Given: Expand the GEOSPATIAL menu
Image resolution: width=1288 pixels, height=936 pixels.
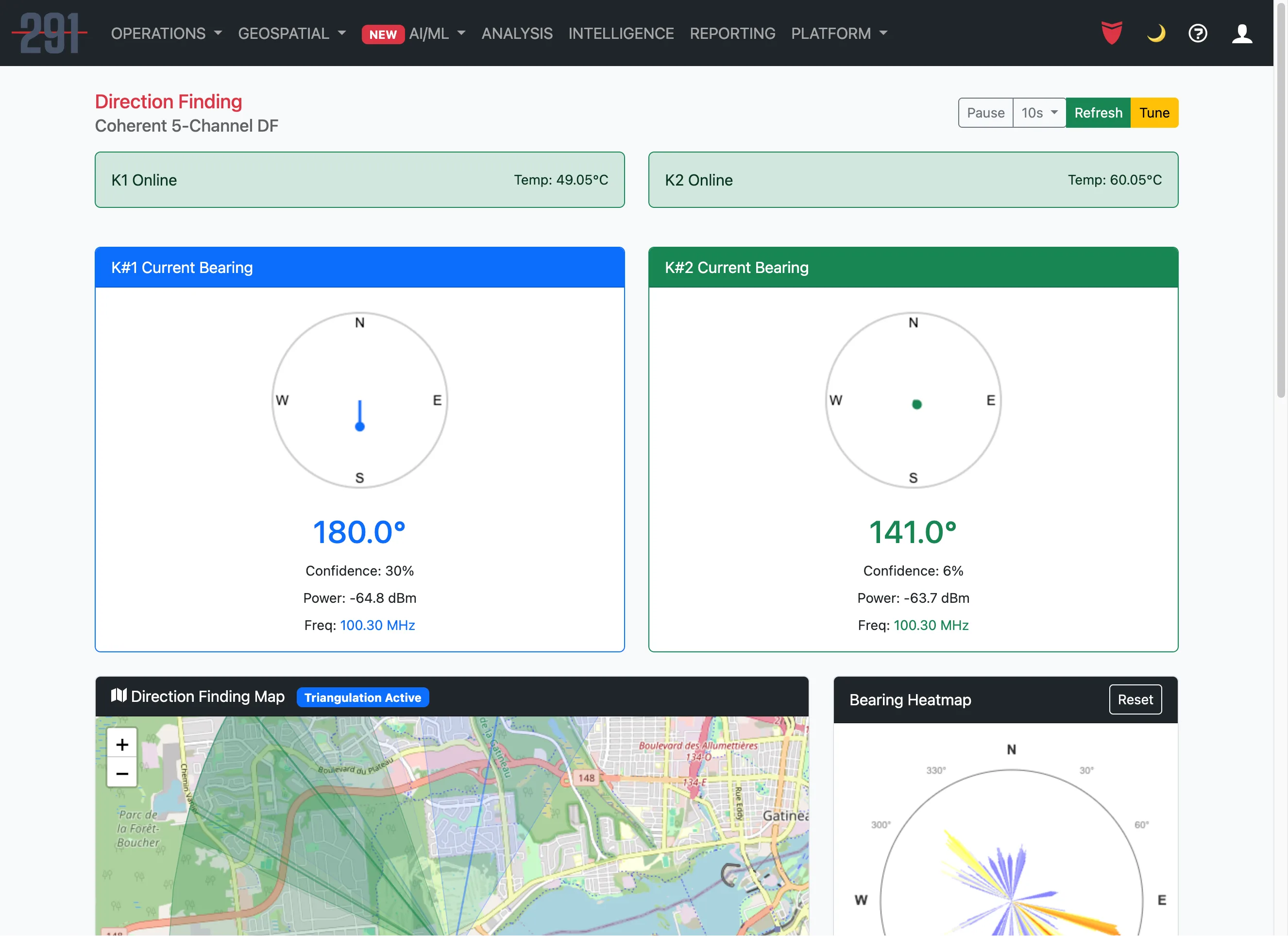Looking at the screenshot, I should pyautogui.click(x=292, y=34).
